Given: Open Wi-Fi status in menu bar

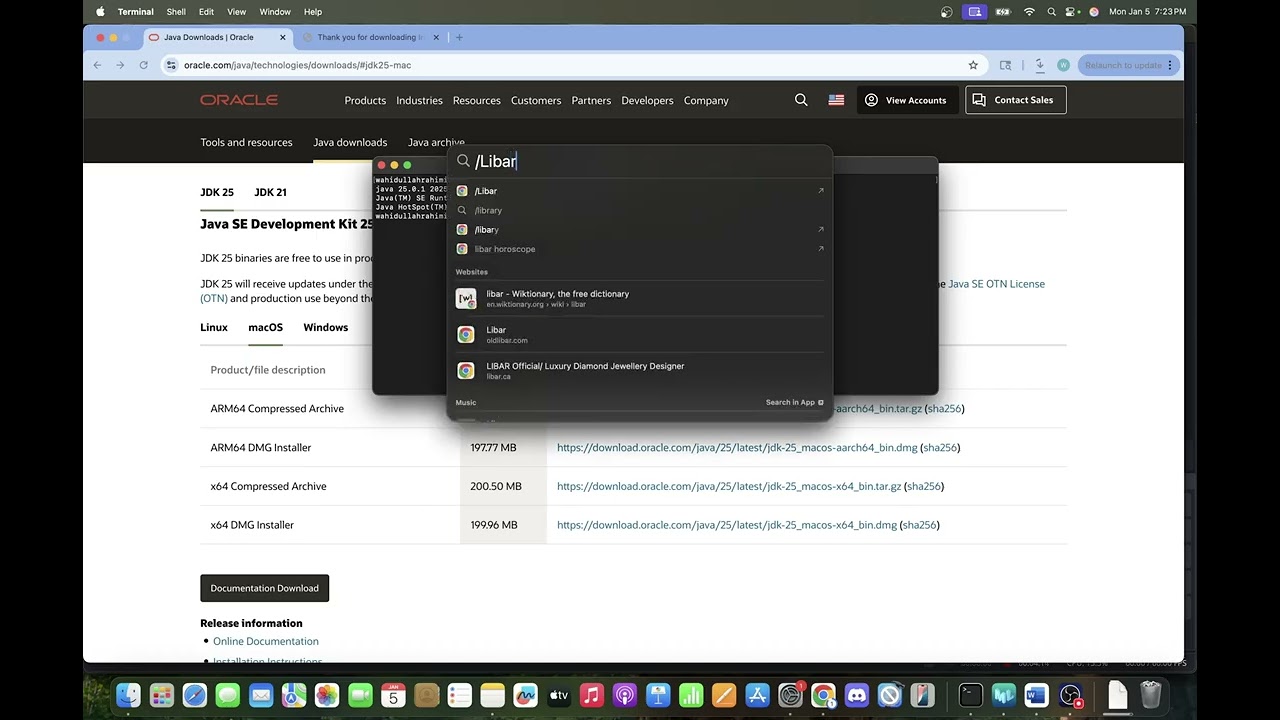Looking at the screenshot, I should point(1029,12).
